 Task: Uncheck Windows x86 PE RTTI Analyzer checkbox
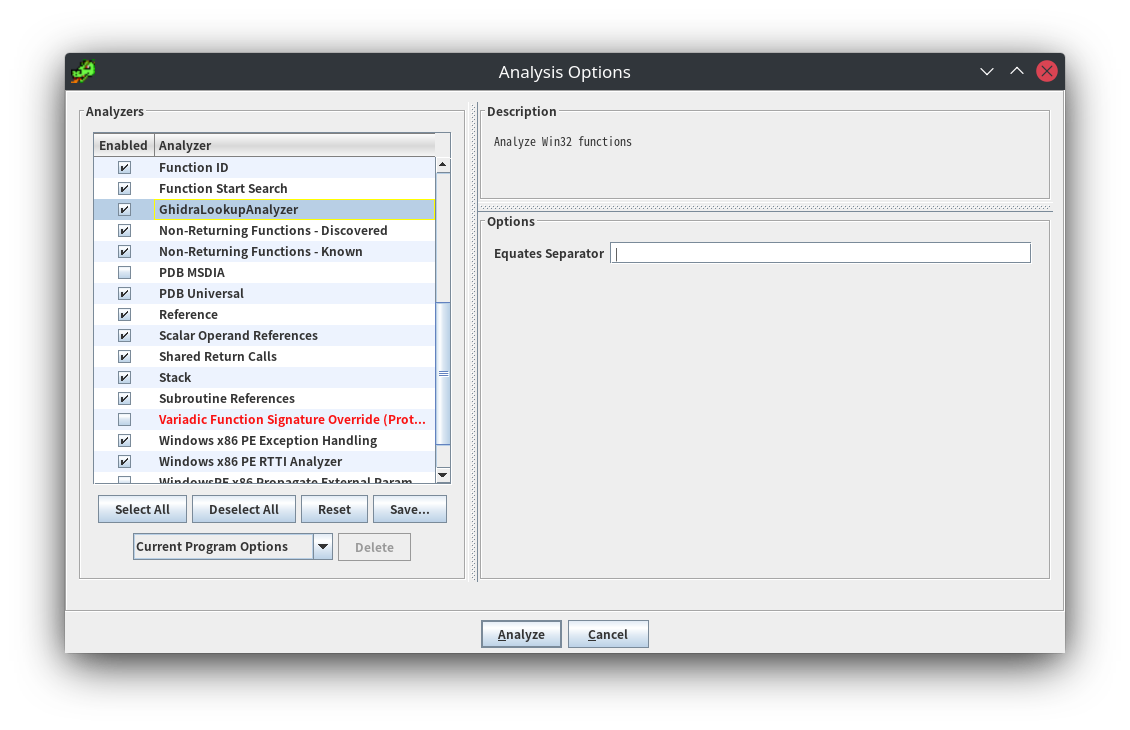125,461
